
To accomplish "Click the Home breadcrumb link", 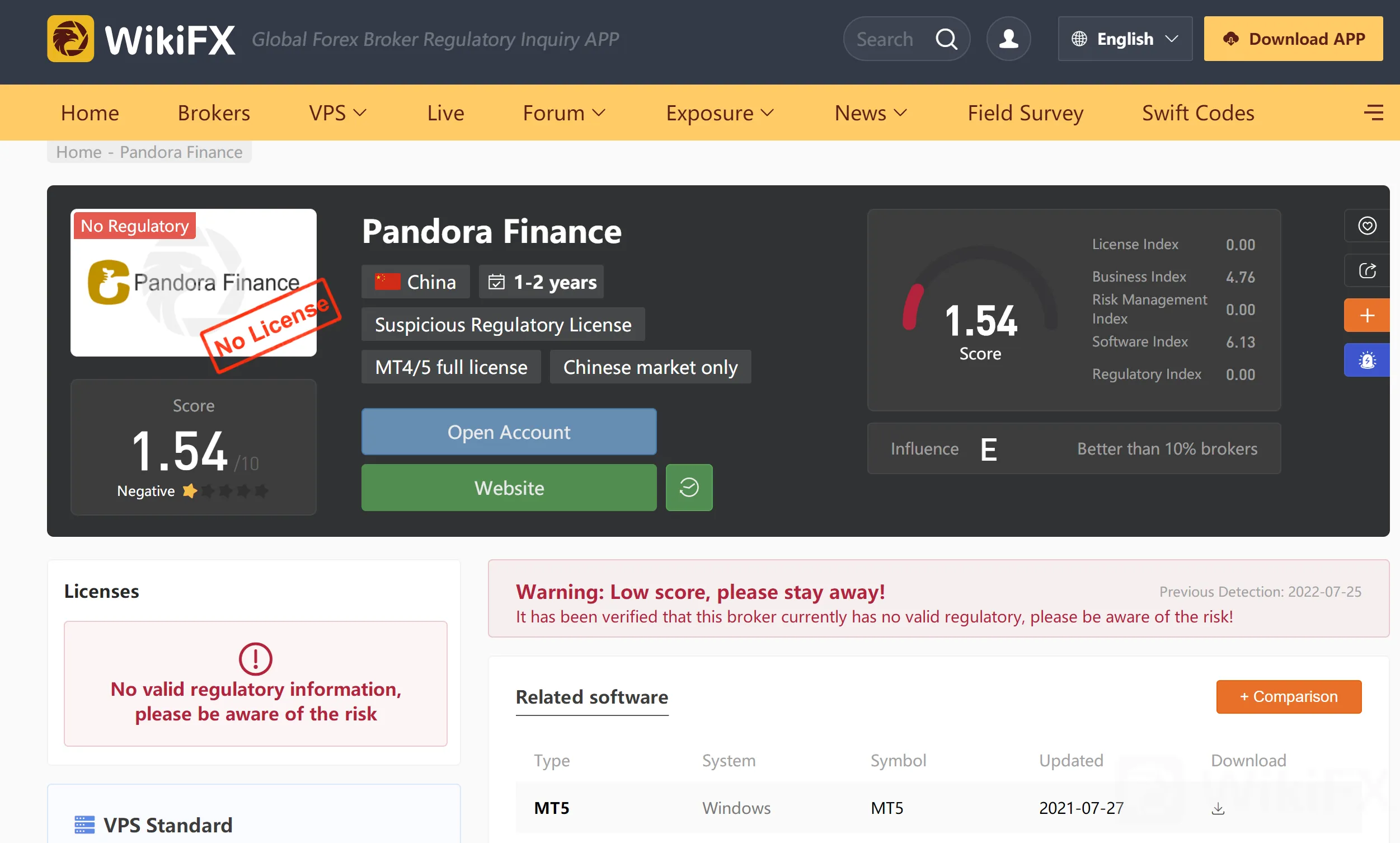I will pyautogui.click(x=79, y=152).
